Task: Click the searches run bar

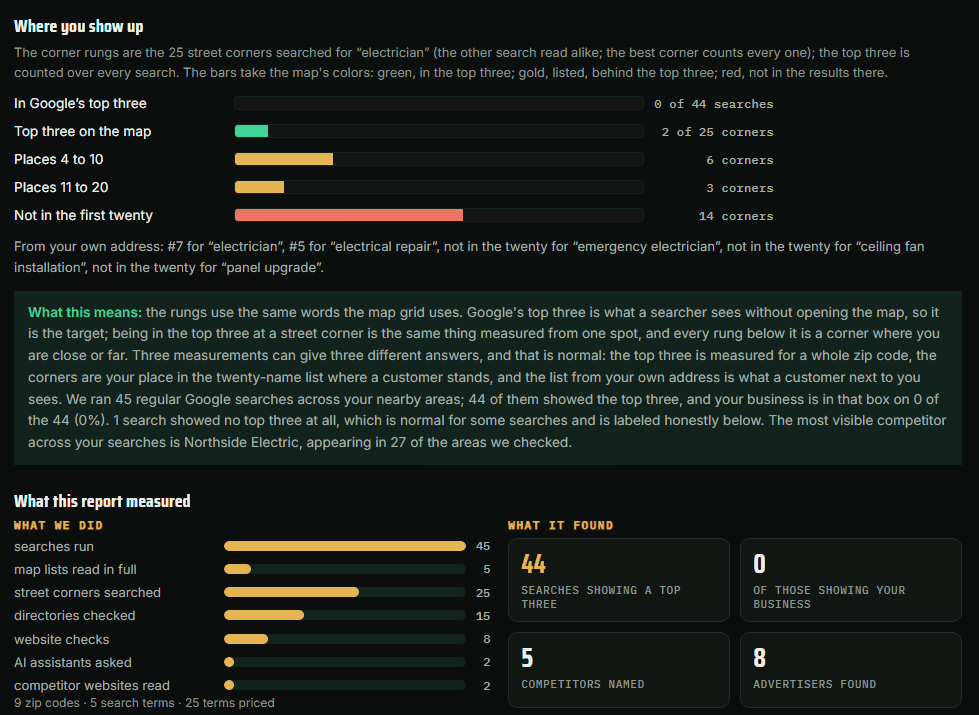Action: [x=345, y=546]
